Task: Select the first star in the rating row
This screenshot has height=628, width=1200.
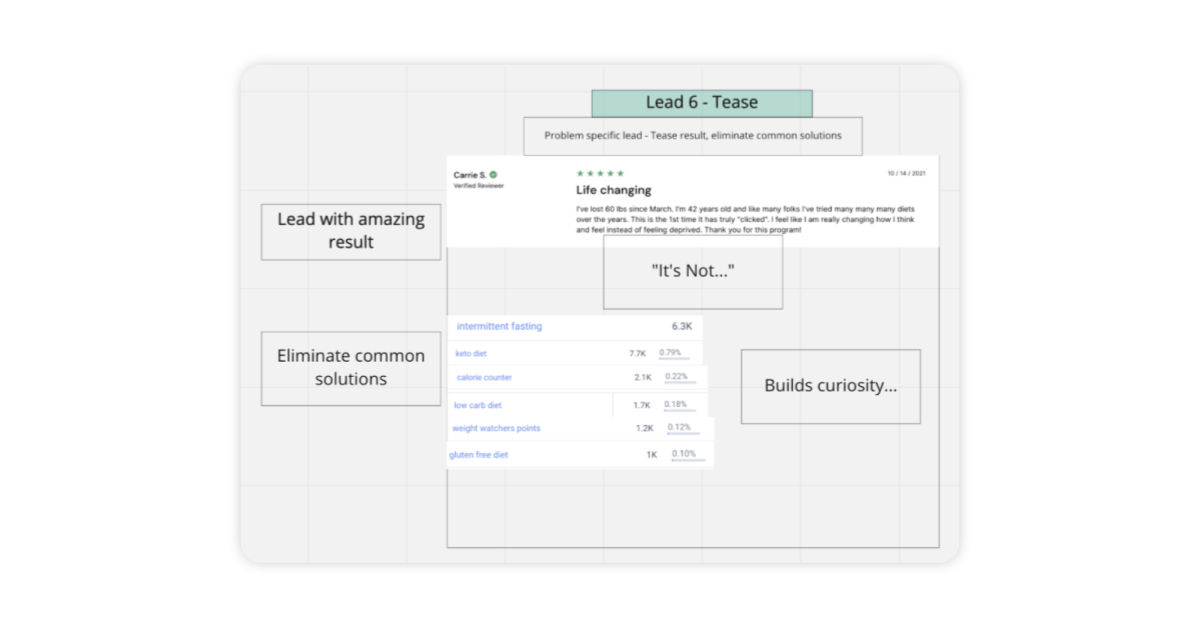Action: click(x=578, y=173)
